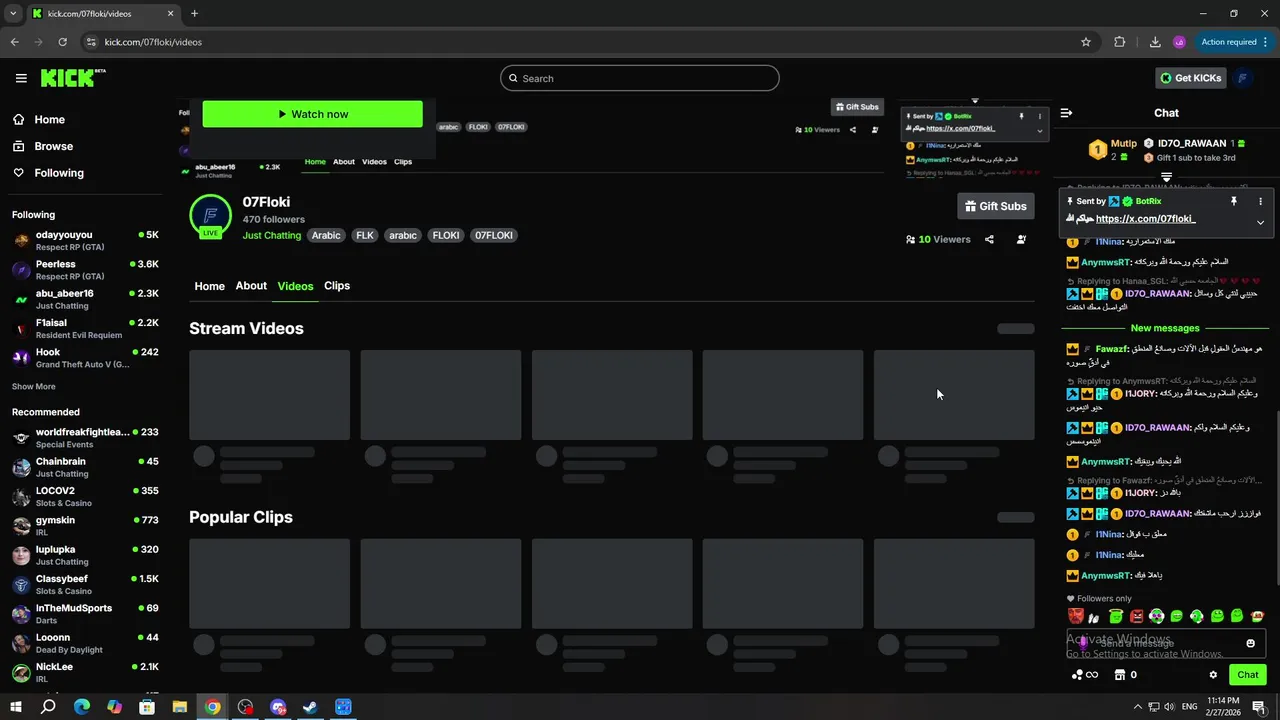This screenshot has width=1280, height=720.
Task: Click the FLK tag
Action: [365, 235]
